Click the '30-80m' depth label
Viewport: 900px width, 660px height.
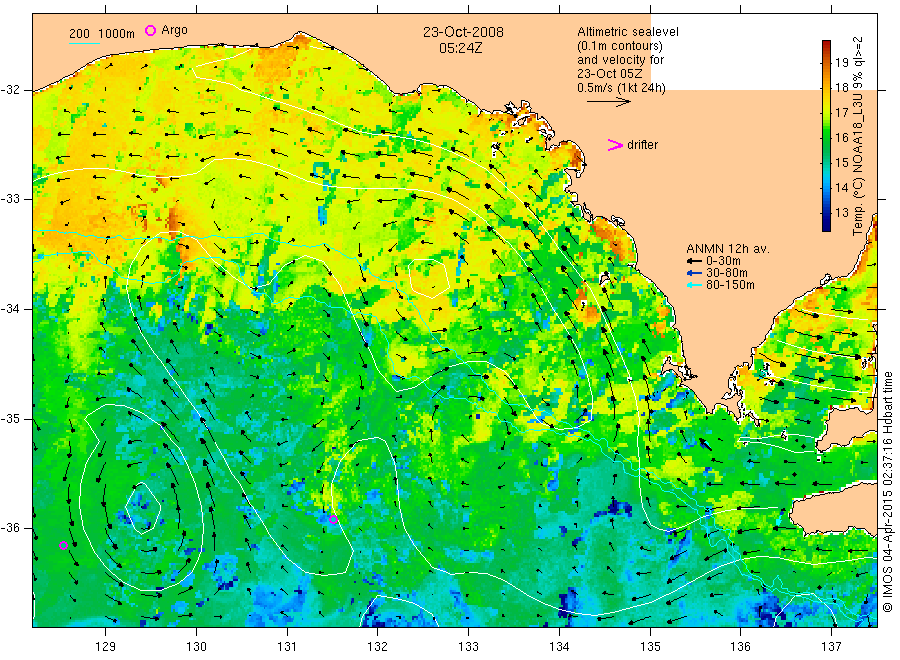pos(727,273)
